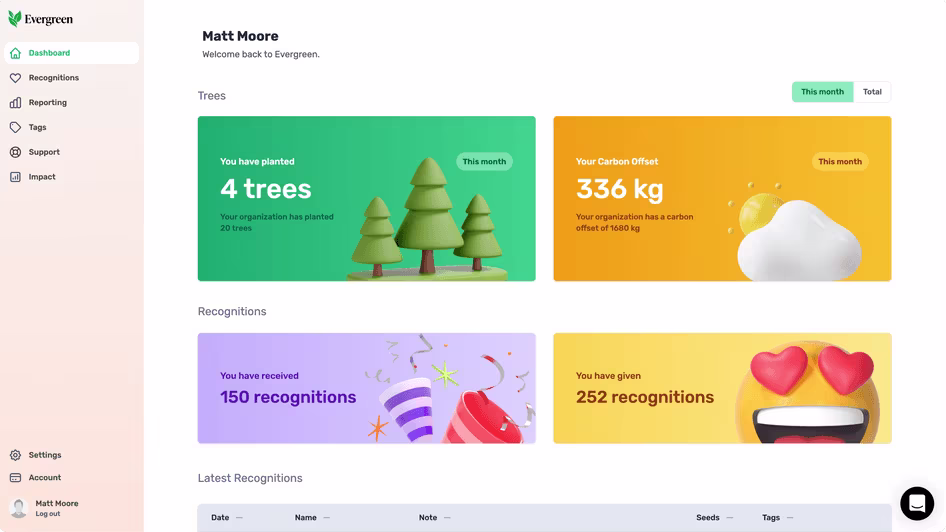
Task: Open the Dashboard menu item
Action: coord(71,53)
